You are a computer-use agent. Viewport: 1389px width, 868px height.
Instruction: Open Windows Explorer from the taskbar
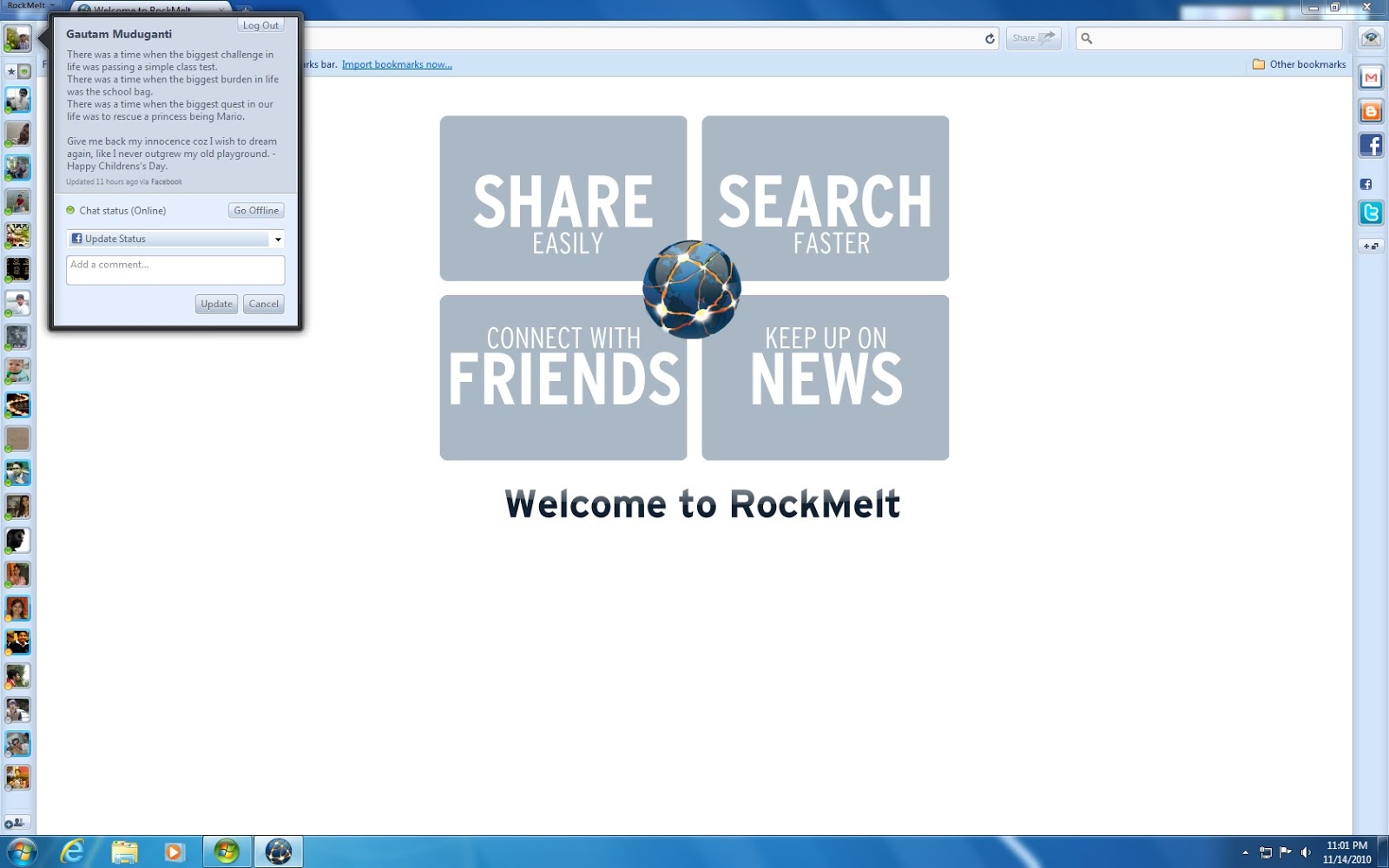(x=124, y=852)
